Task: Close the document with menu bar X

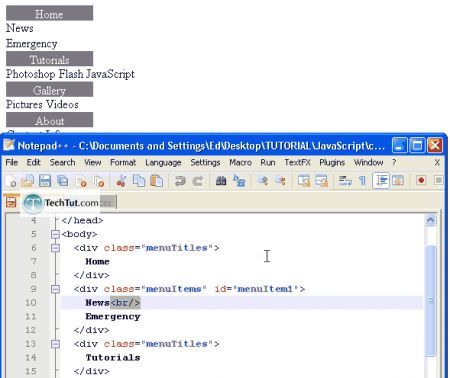Action: [x=437, y=162]
